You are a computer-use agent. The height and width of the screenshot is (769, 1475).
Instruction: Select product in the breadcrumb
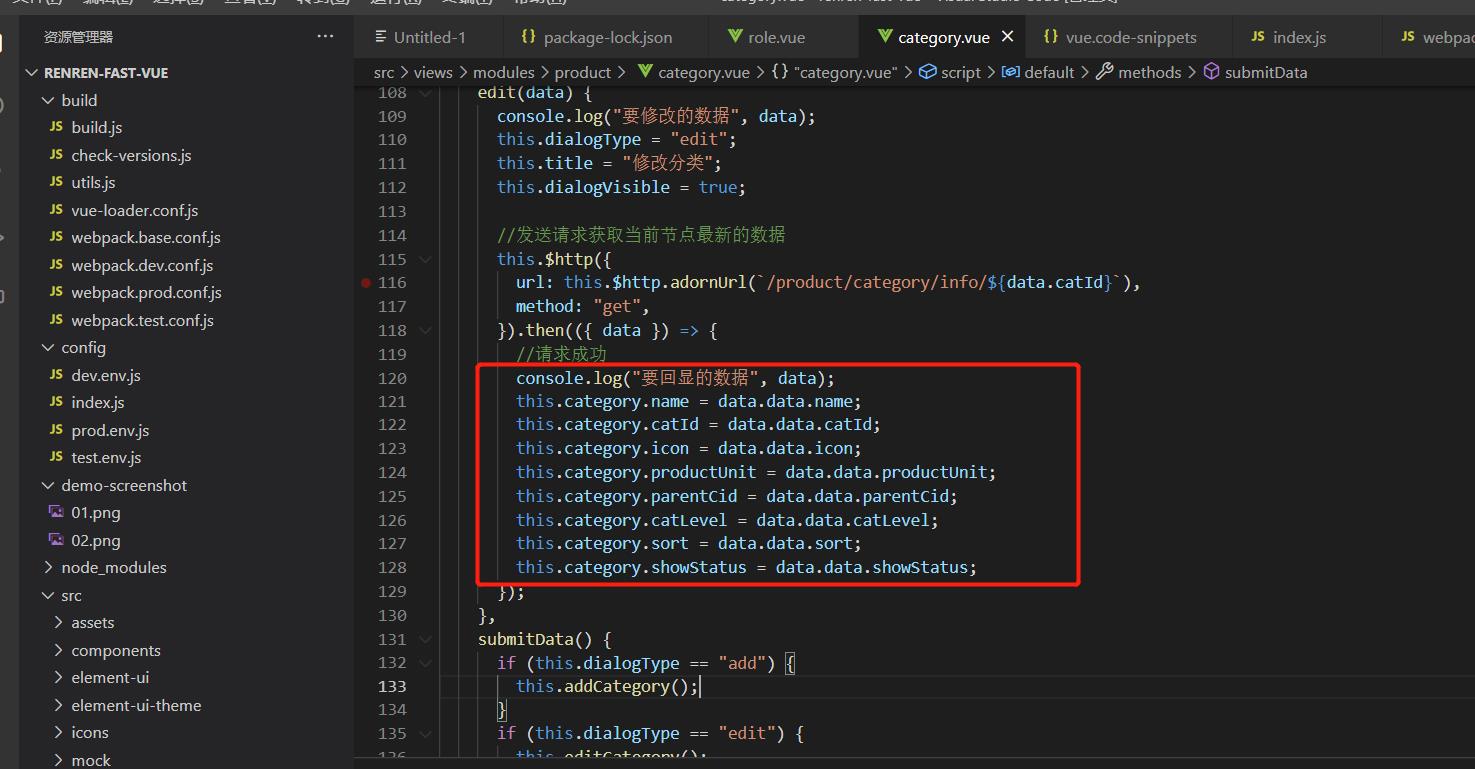point(583,72)
